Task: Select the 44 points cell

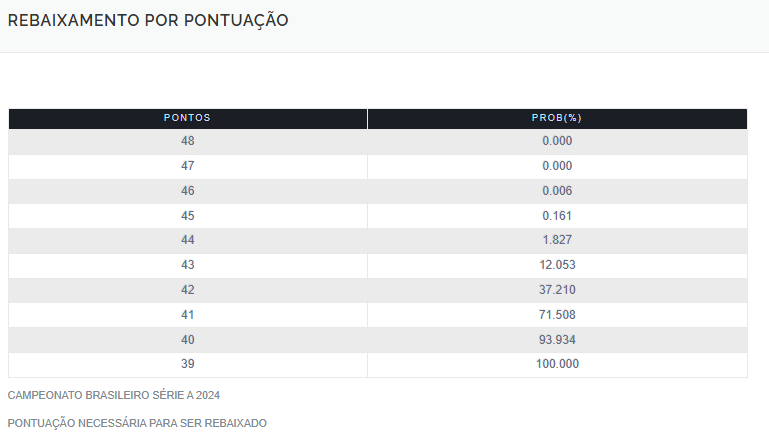Action: [x=187, y=240]
